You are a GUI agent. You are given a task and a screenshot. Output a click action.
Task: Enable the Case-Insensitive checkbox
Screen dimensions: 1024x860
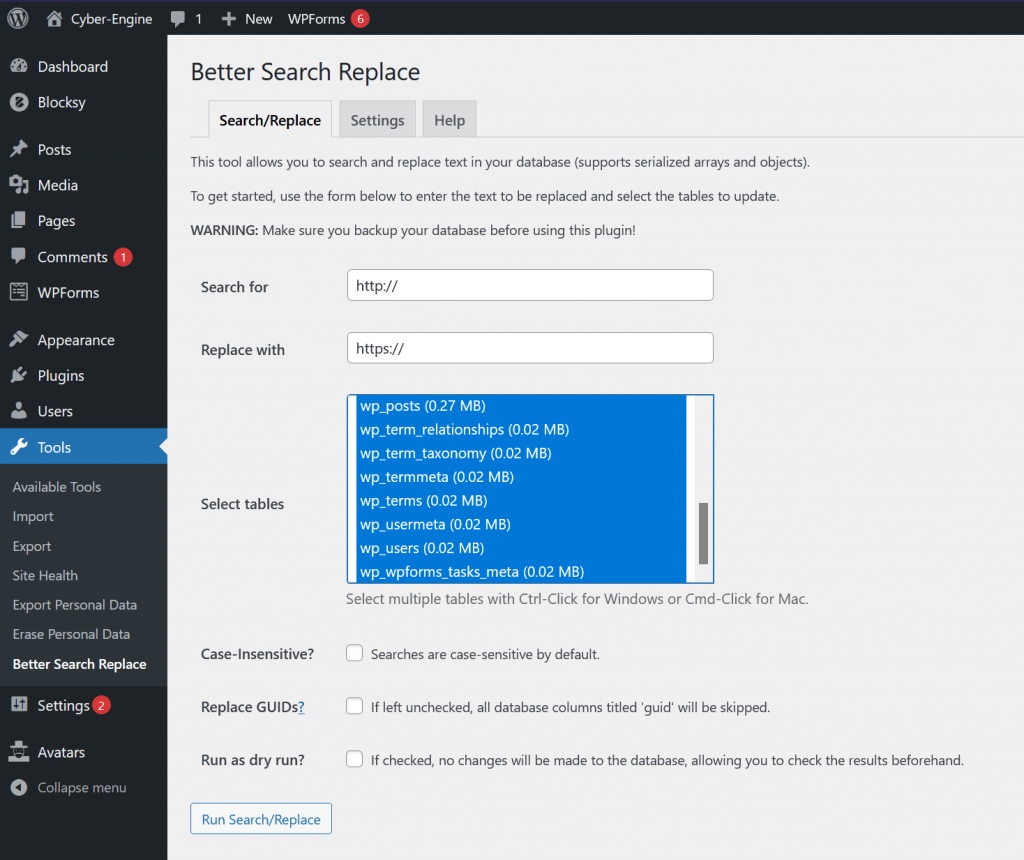click(x=354, y=653)
